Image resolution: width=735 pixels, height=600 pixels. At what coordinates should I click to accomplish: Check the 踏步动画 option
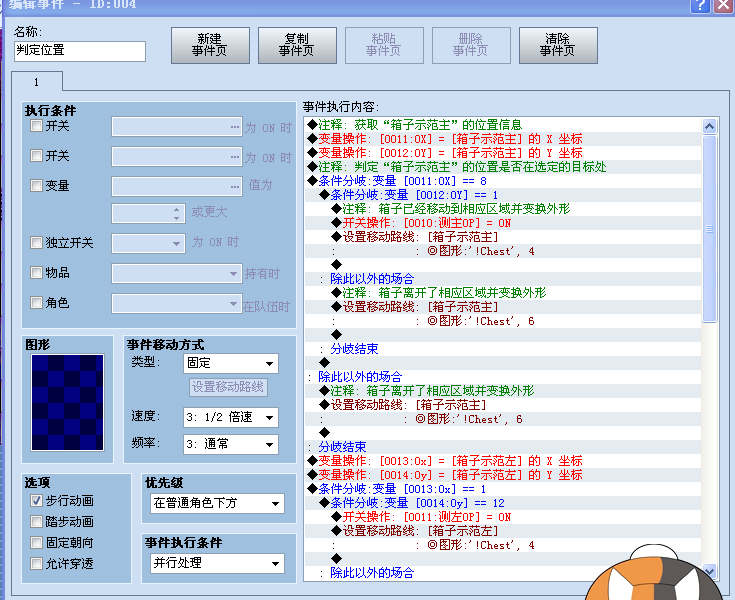pyautogui.click(x=36, y=521)
